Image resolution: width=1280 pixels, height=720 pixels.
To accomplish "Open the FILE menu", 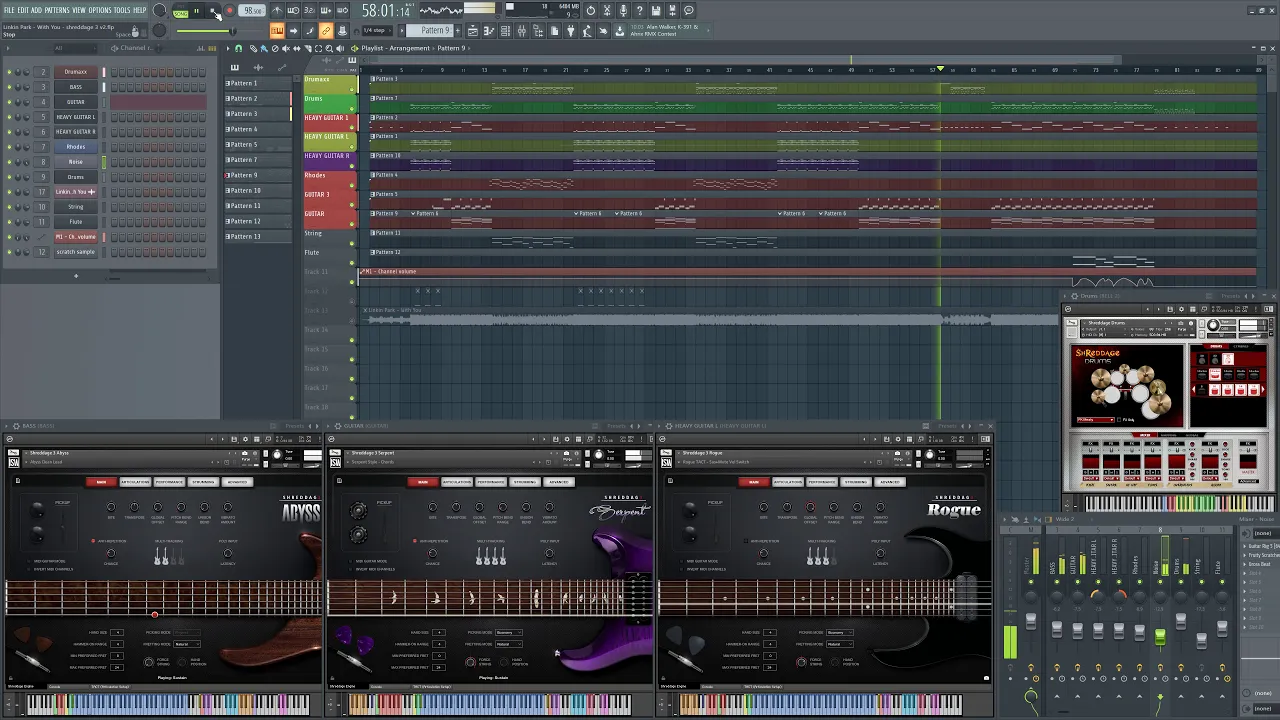I will point(9,10).
